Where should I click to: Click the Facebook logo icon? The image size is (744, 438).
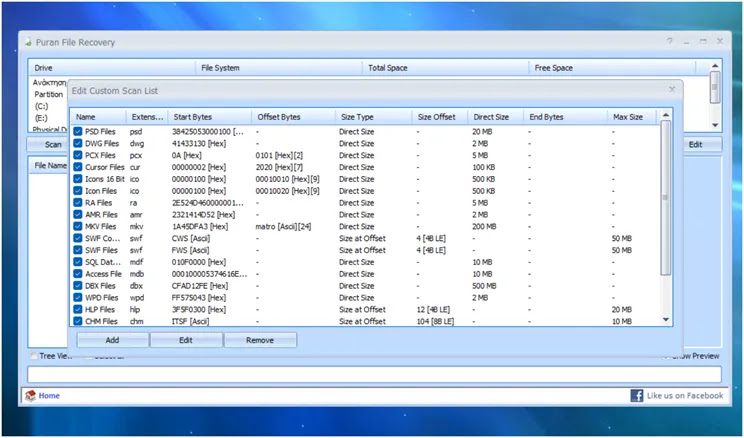click(x=637, y=395)
